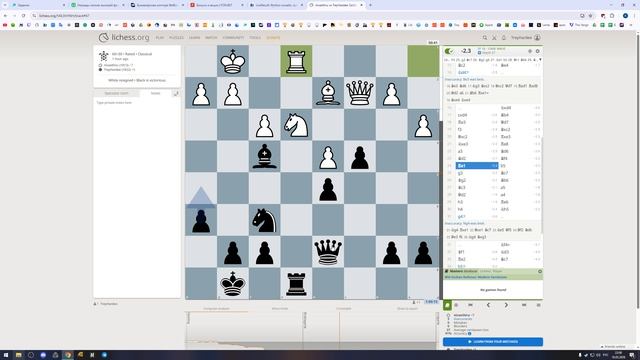Select move h3 in move list
The height and width of the screenshot is (360, 640).
(x=476, y=202)
